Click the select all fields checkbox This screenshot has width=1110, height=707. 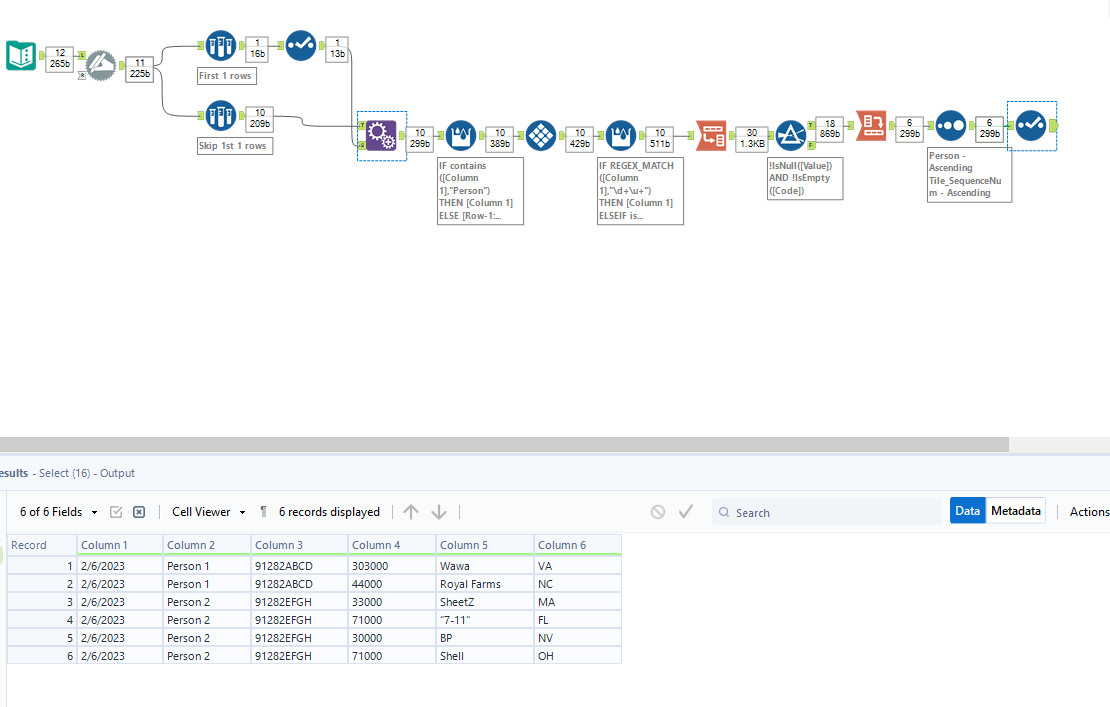click(x=116, y=511)
